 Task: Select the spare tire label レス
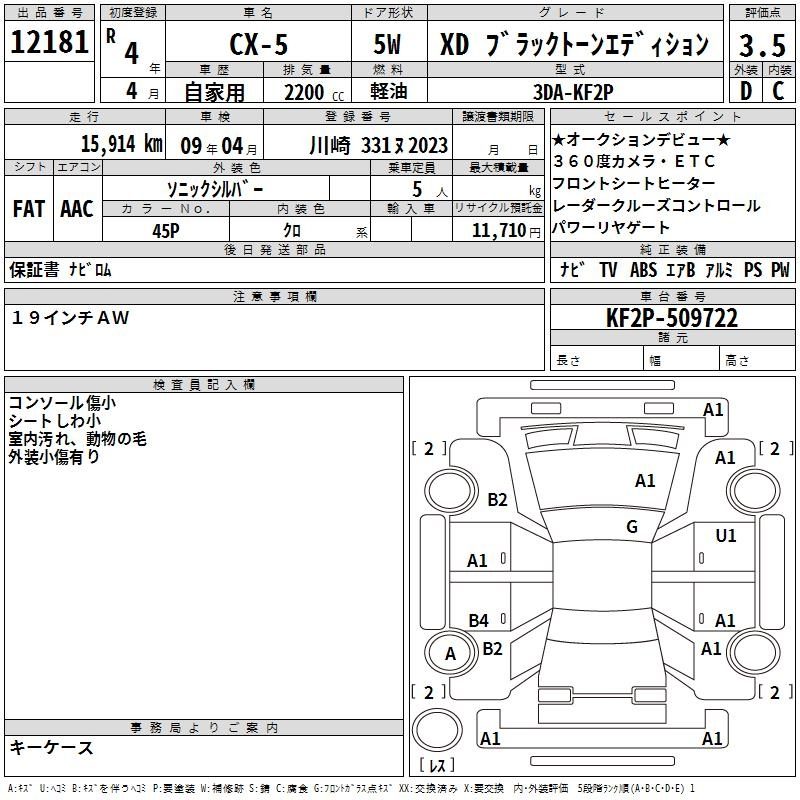coord(437,765)
